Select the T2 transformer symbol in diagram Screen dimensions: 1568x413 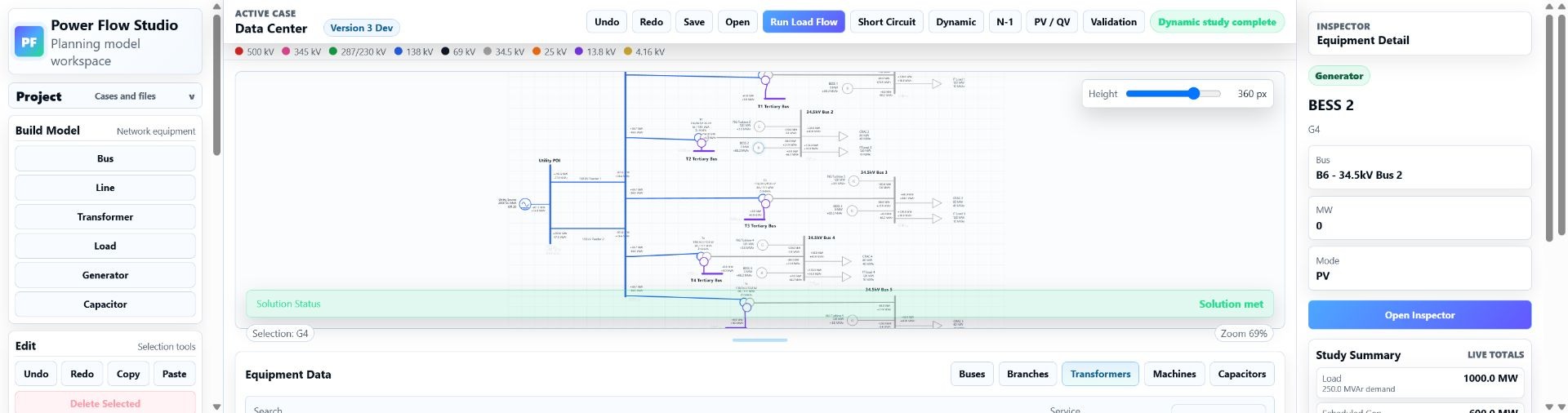pos(701,140)
